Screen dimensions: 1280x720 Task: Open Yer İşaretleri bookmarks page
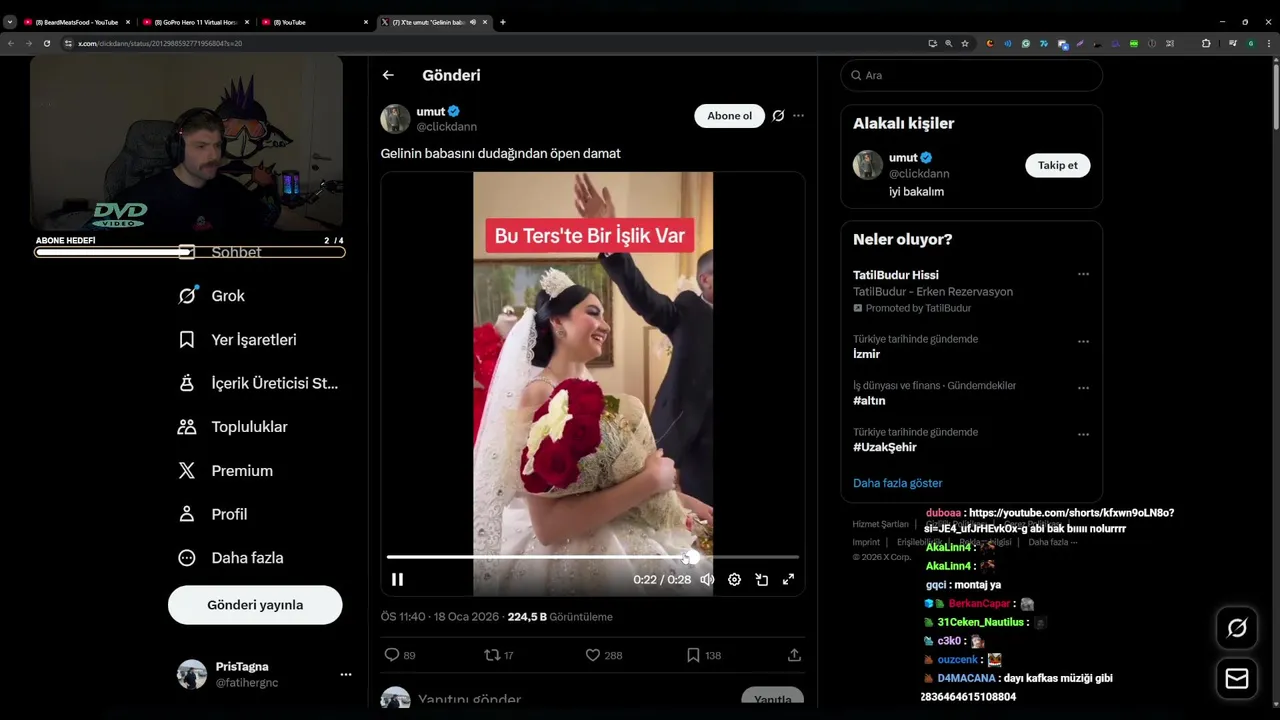237,340
